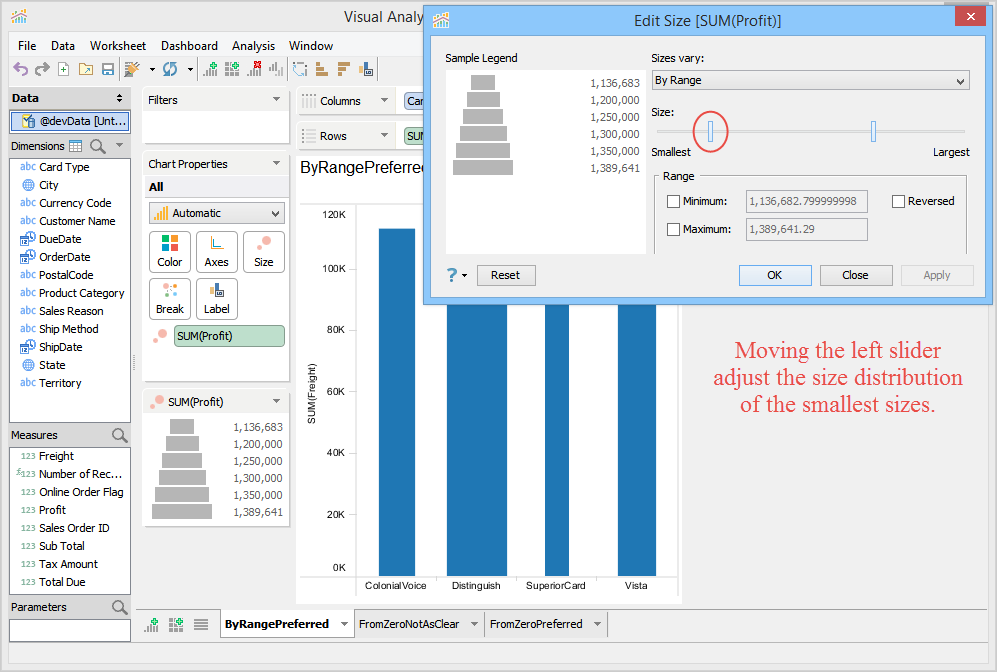Add a new worksheet from the top toolbar
997x672 pixels.
[210, 69]
